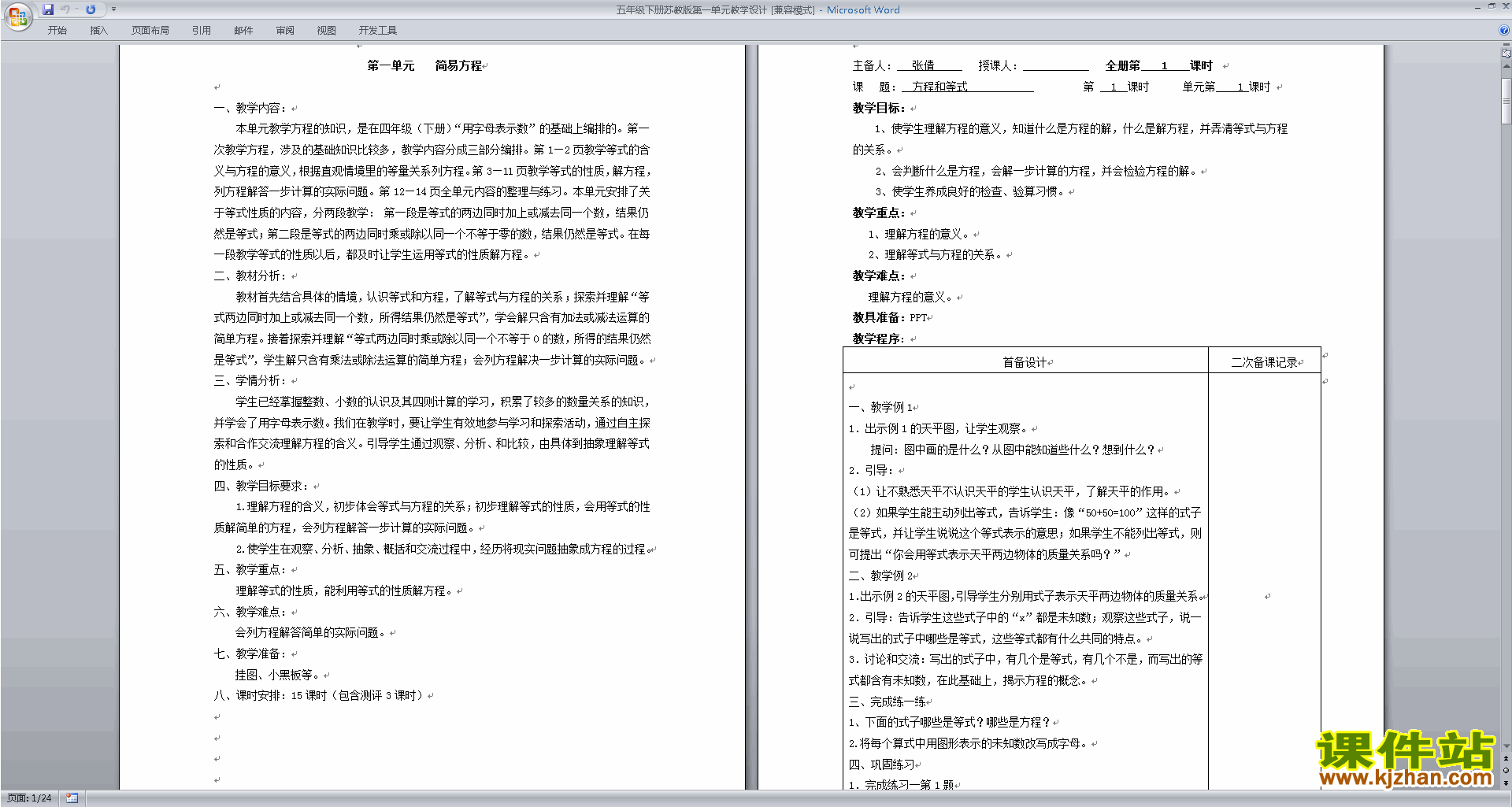Click the text 挂图、小黑板等
This screenshot has width=1512, height=807.
[x=278, y=676]
